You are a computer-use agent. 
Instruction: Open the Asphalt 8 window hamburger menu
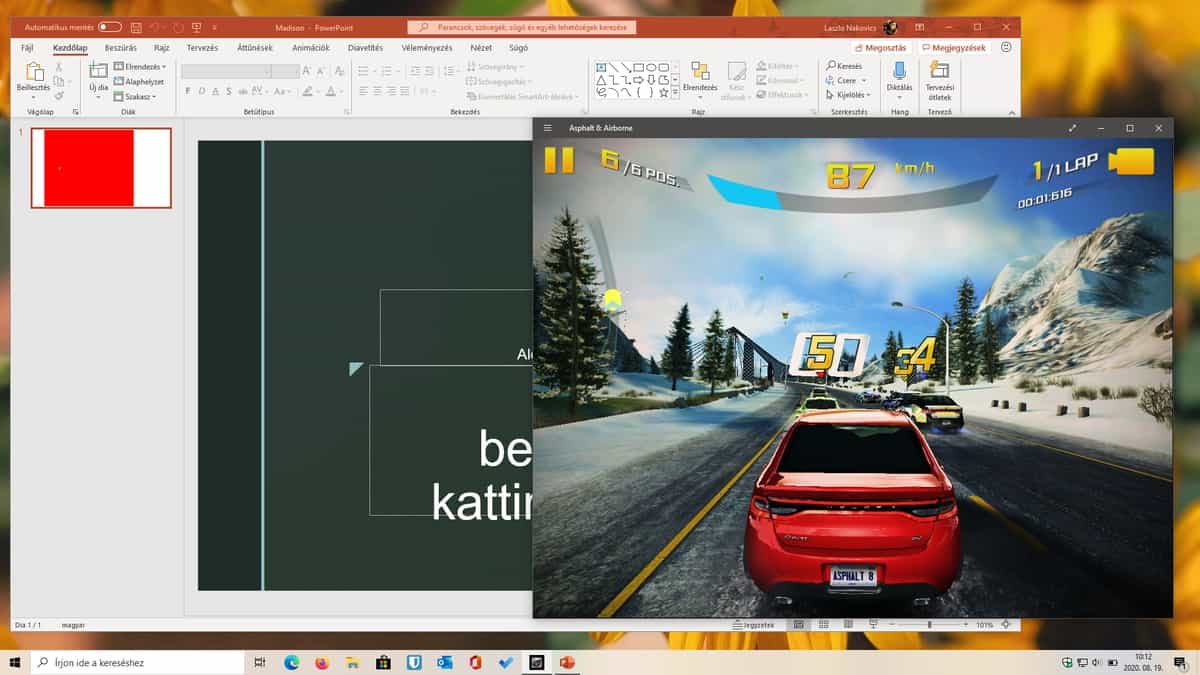(547, 128)
